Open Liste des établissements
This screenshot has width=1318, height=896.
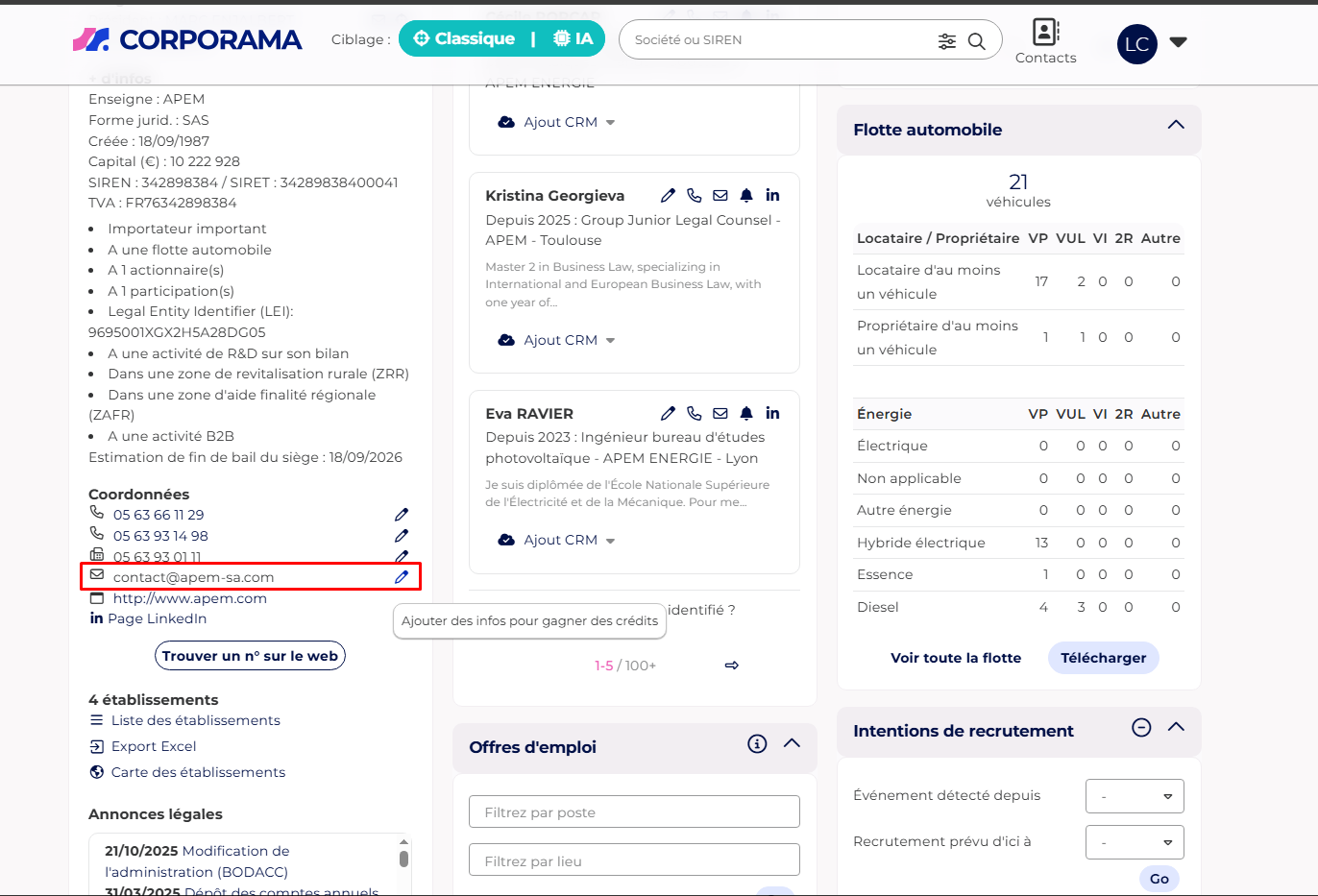tap(195, 720)
